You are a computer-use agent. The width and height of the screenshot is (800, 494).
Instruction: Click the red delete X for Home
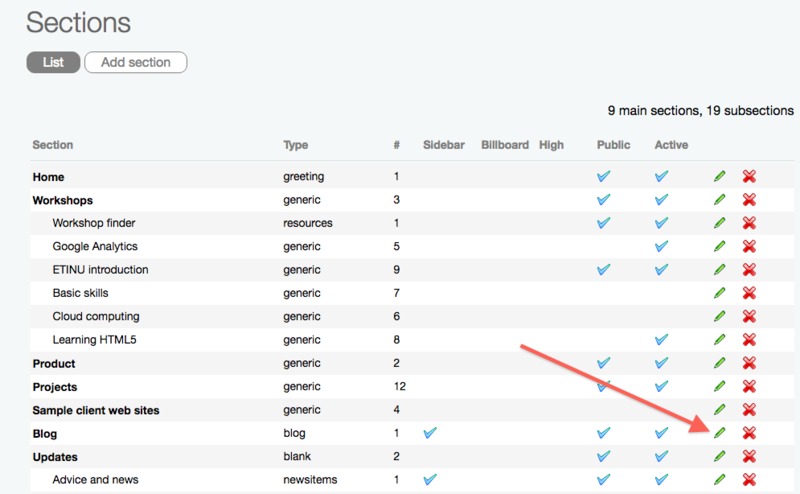(749, 176)
